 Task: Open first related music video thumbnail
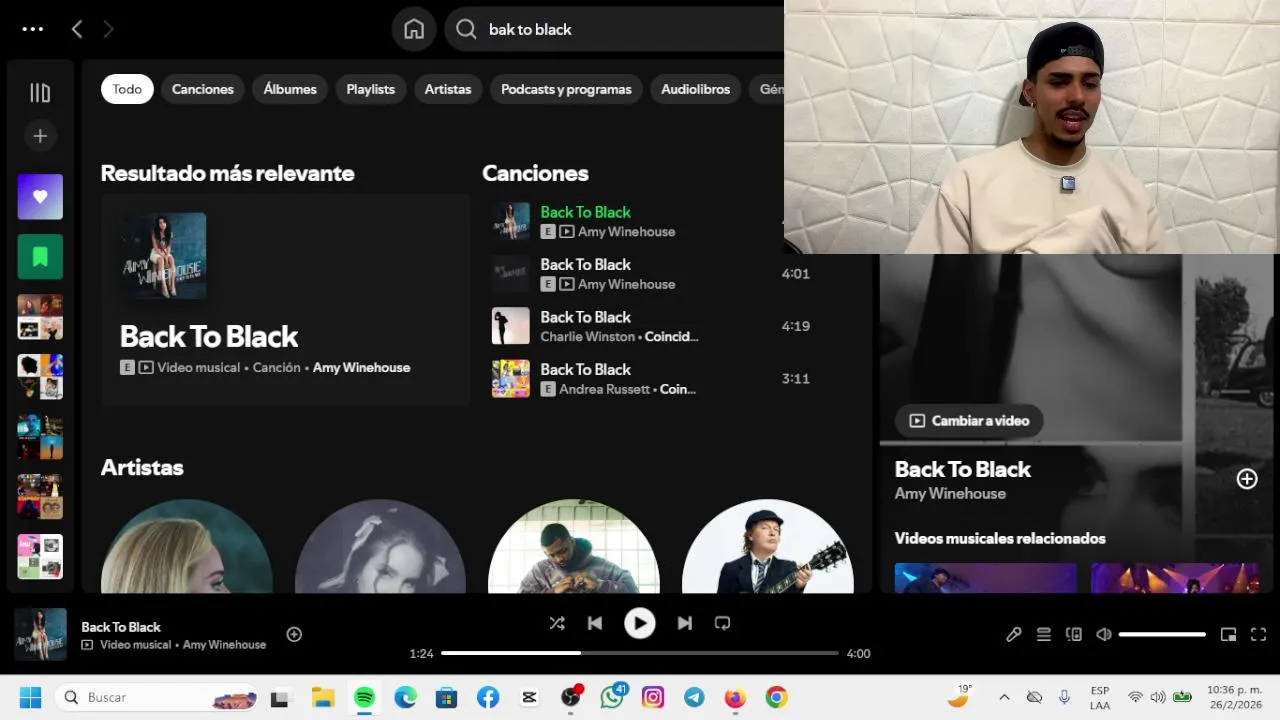[986, 578]
